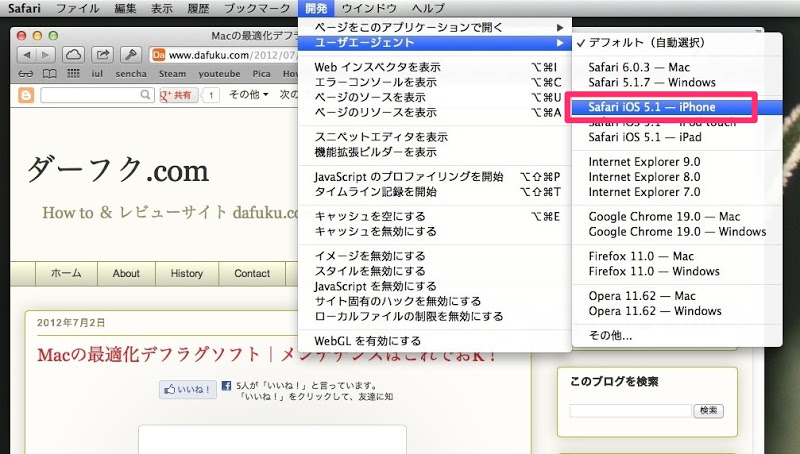800x454 pixels.
Task: Open the 編集 menu
Action: click(126, 8)
